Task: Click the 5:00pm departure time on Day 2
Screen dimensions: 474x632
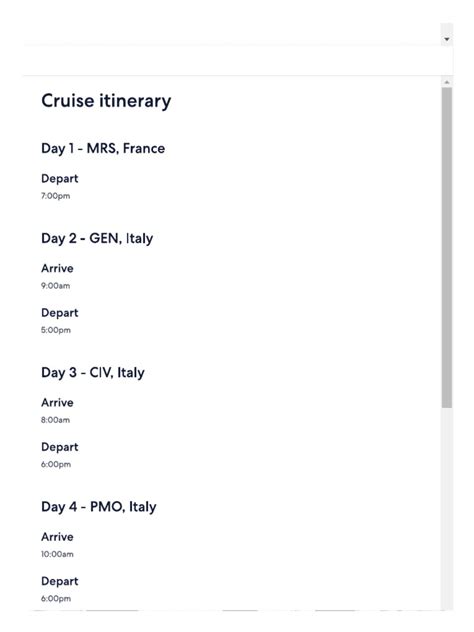Action: [56, 330]
